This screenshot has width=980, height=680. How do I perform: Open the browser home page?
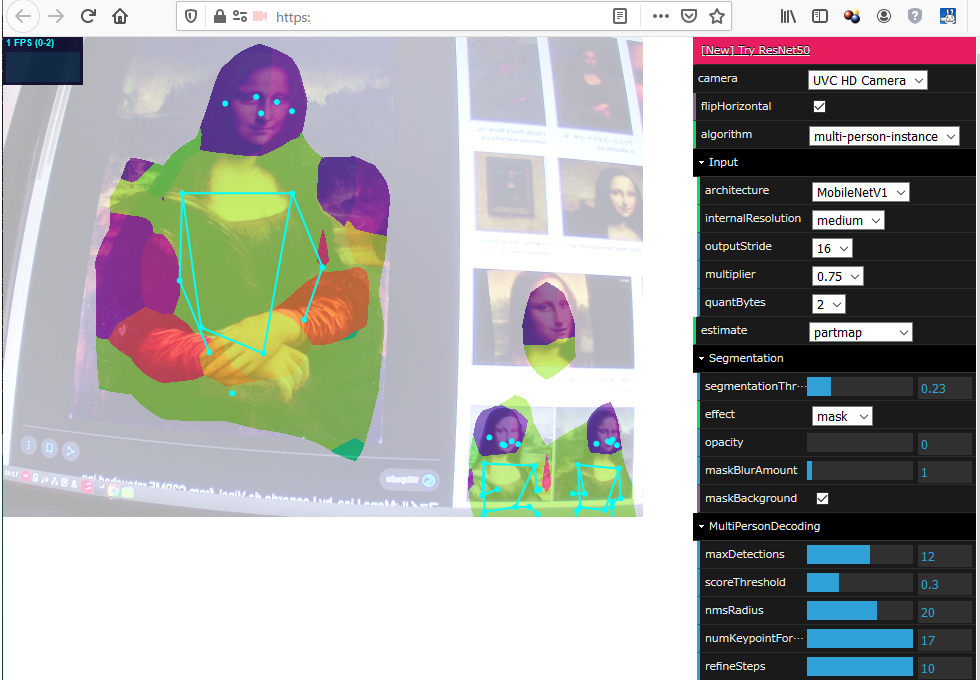point(120,16)
